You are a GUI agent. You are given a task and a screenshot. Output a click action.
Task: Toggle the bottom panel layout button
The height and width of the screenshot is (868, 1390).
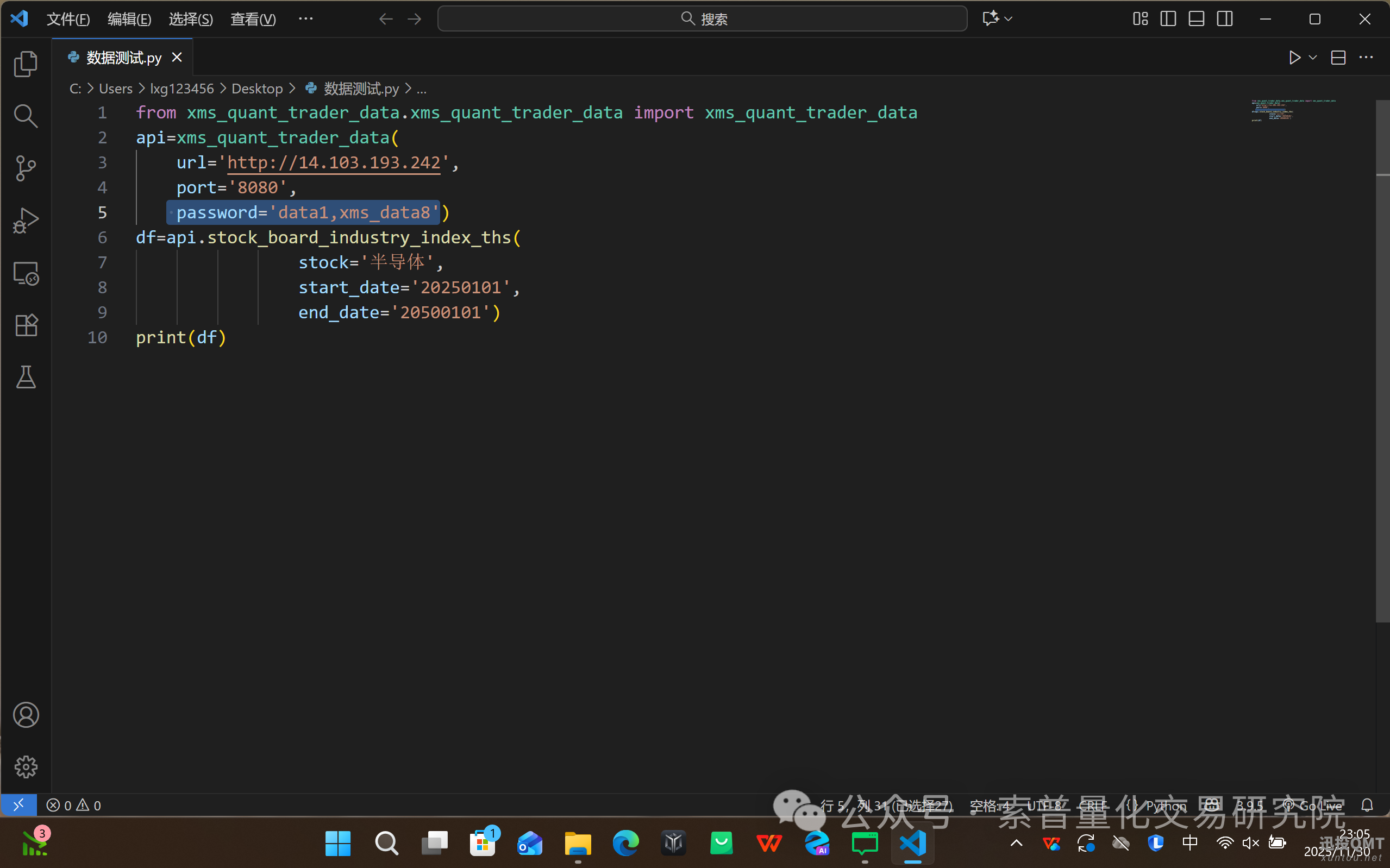1196,19
